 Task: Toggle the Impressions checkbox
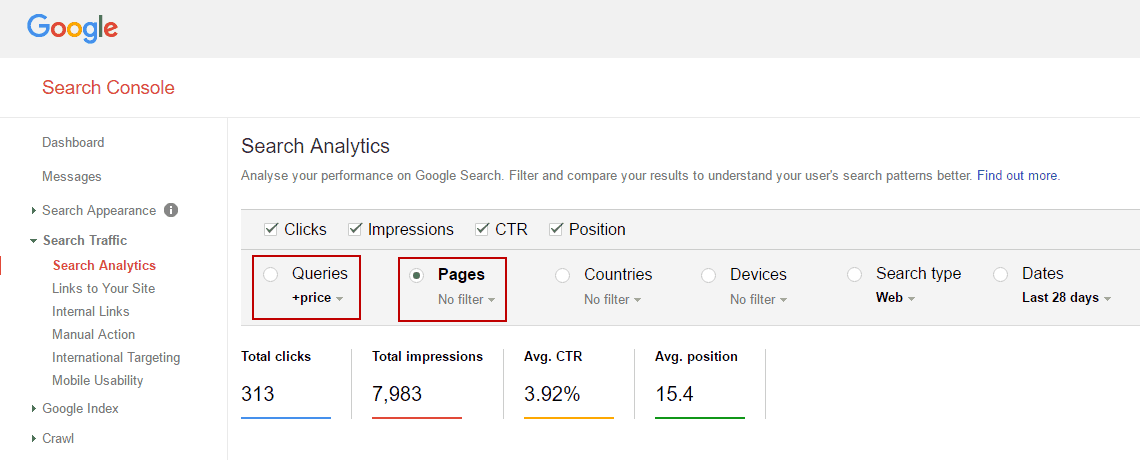coord(355,229)
